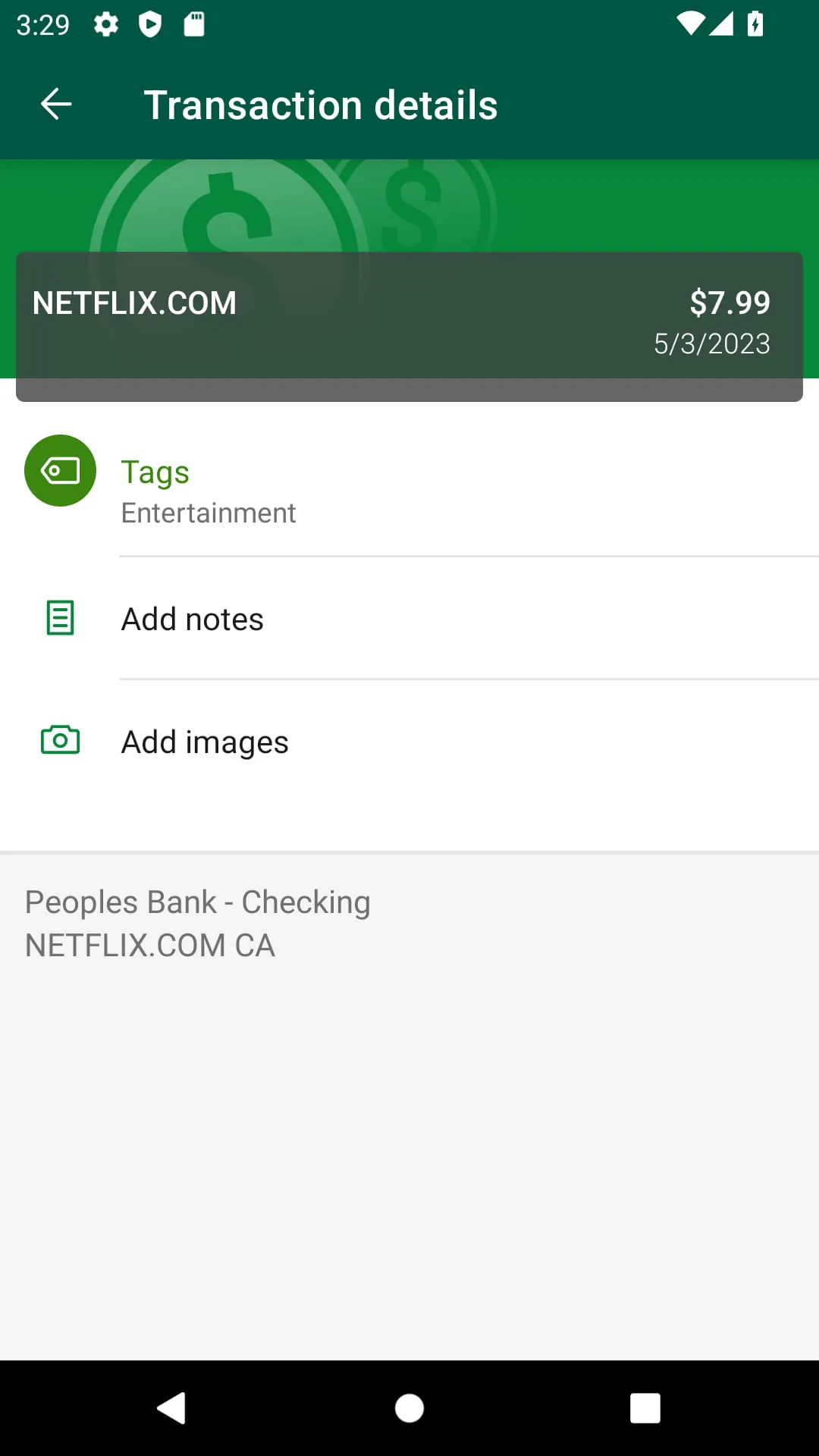Open Add images
Viewport: 819px width, 1456px height.
(x=205, y=742)
